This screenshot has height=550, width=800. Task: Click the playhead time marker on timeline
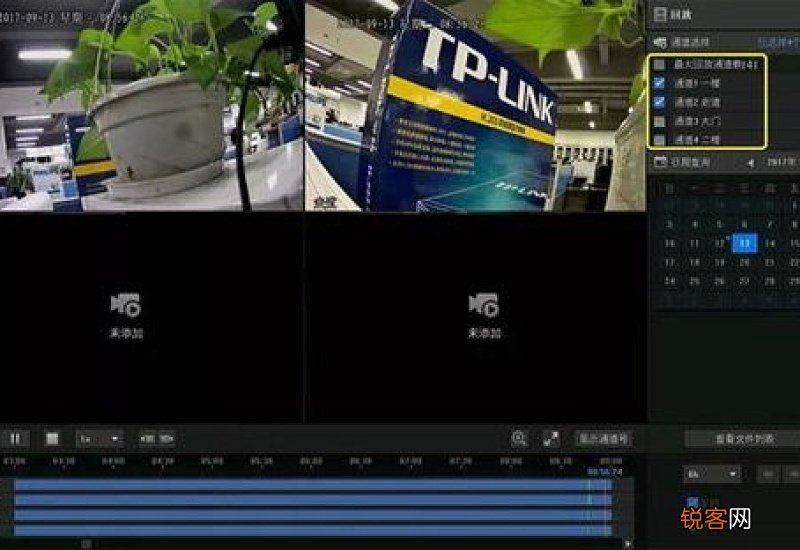605,472
